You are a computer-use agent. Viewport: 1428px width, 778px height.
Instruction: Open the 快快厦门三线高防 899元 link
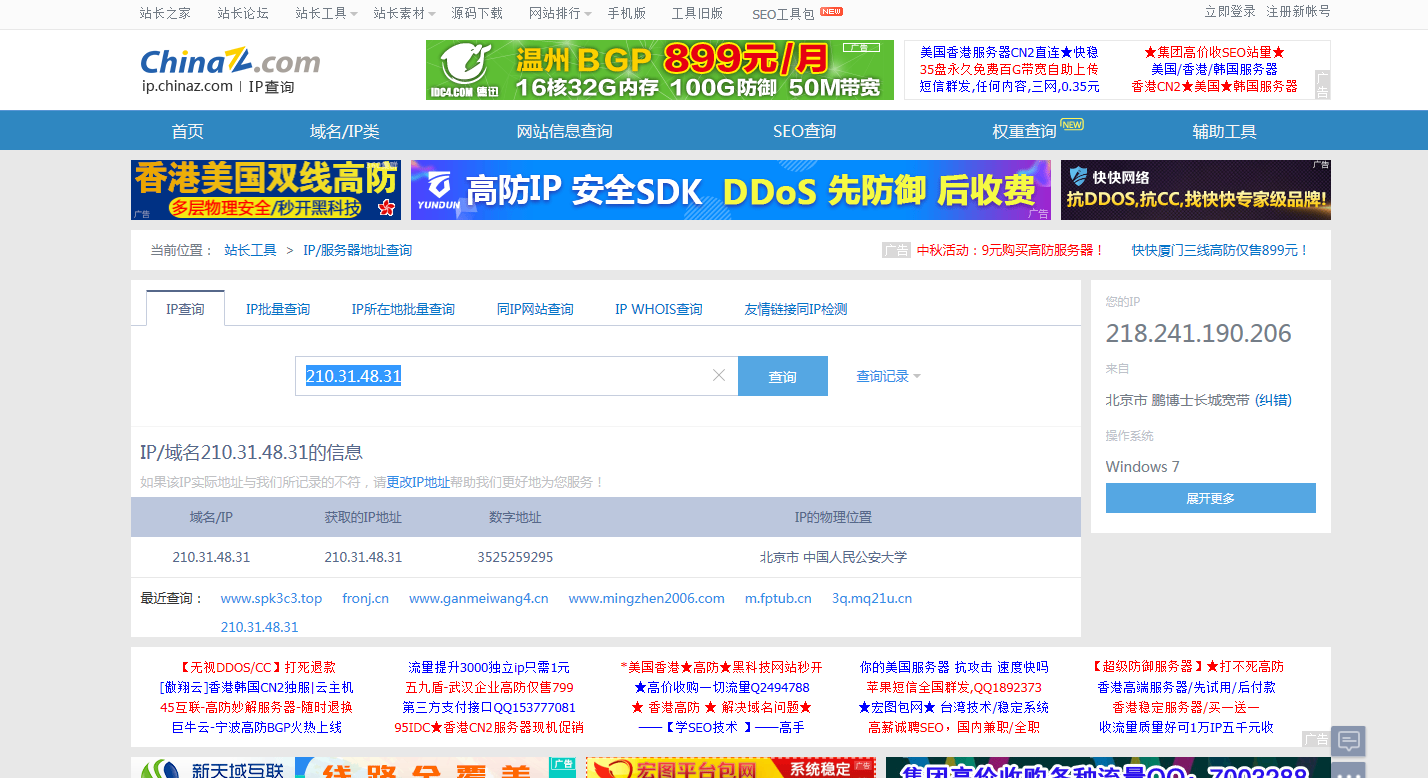point(1221,250)
